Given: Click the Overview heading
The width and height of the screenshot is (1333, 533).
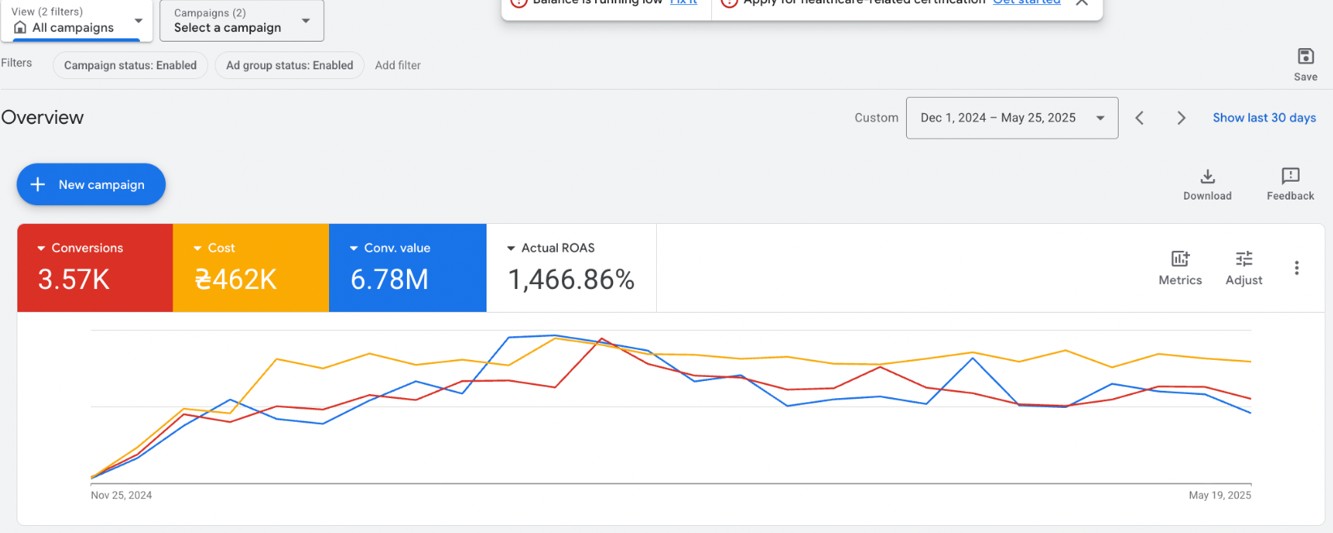Looking at the screenshot, I should pos(42,117).
